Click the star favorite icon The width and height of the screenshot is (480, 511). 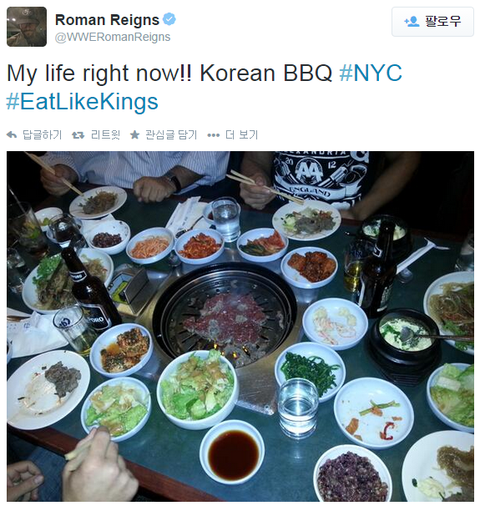pyautogui.click(x=135, y=135)
